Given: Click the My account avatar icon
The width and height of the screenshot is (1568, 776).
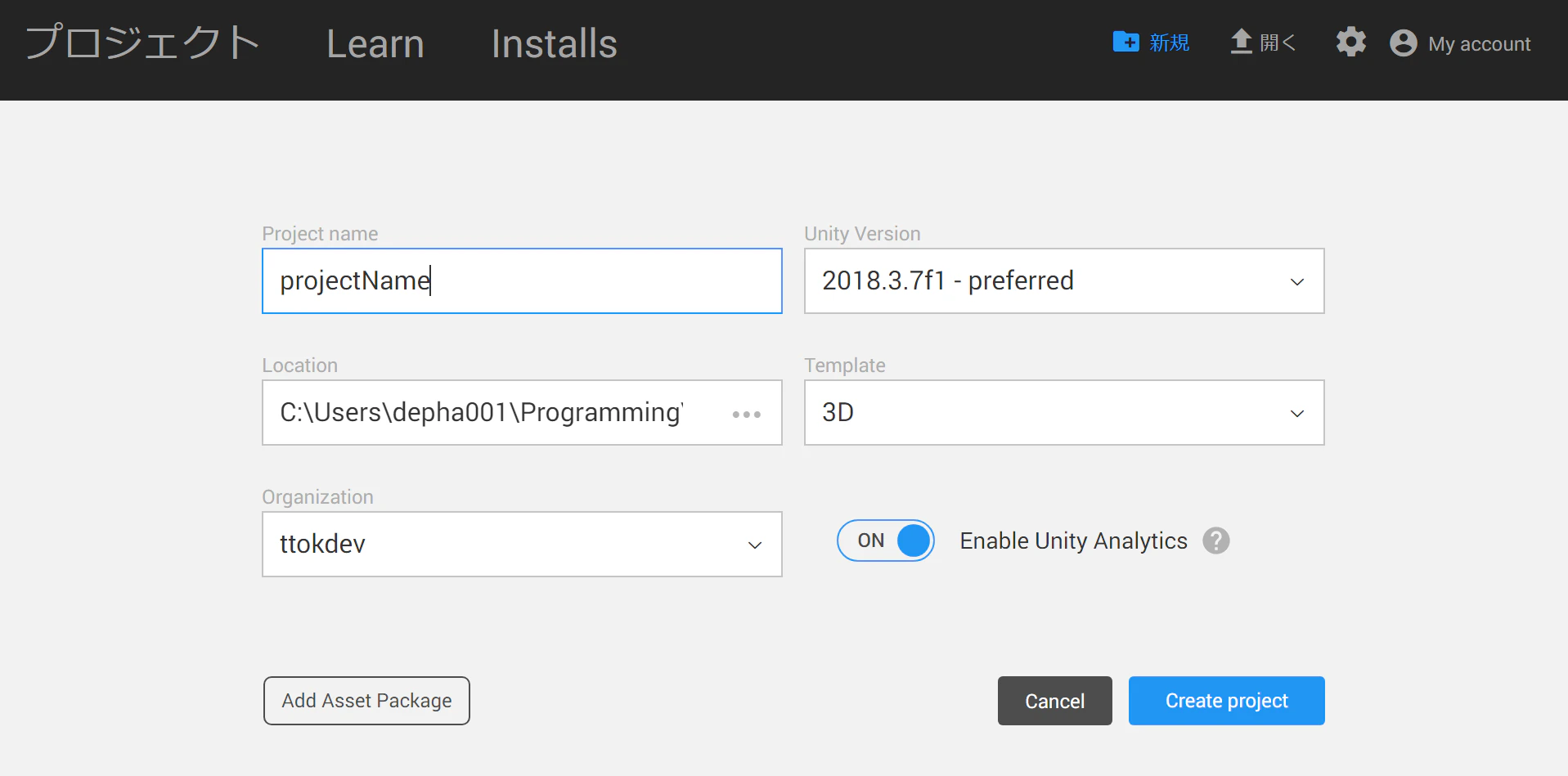Looking at the screenshot, I should click(x=1404, y=43).
